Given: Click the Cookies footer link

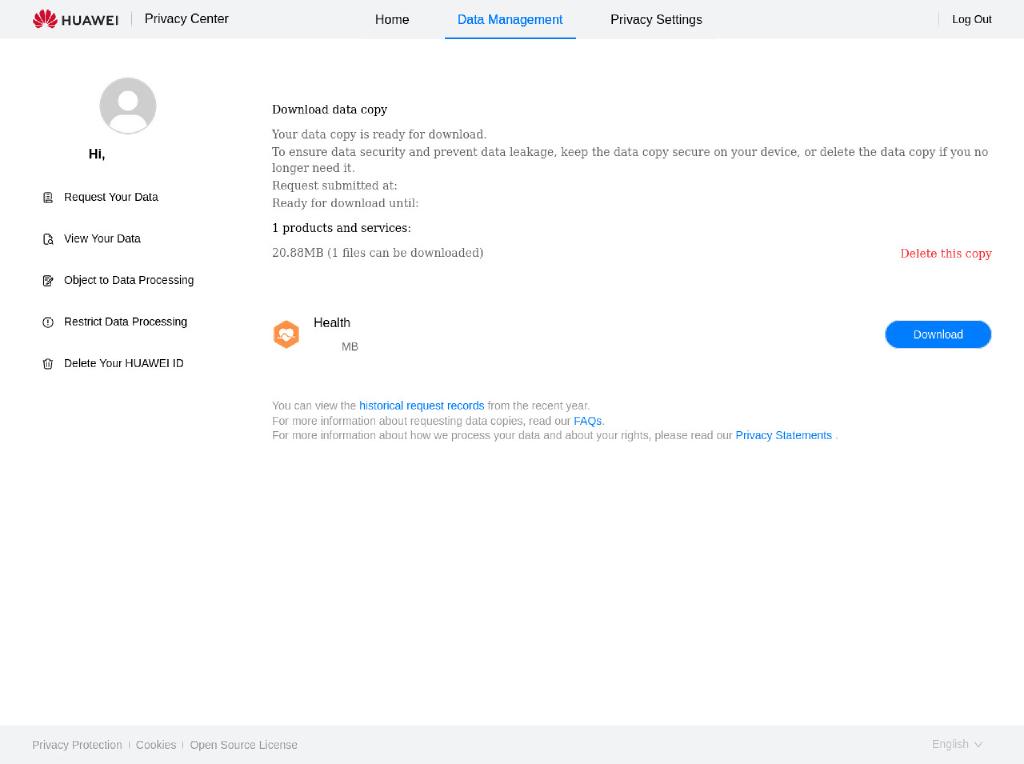Looking at the screenshot, I should 156,744.
